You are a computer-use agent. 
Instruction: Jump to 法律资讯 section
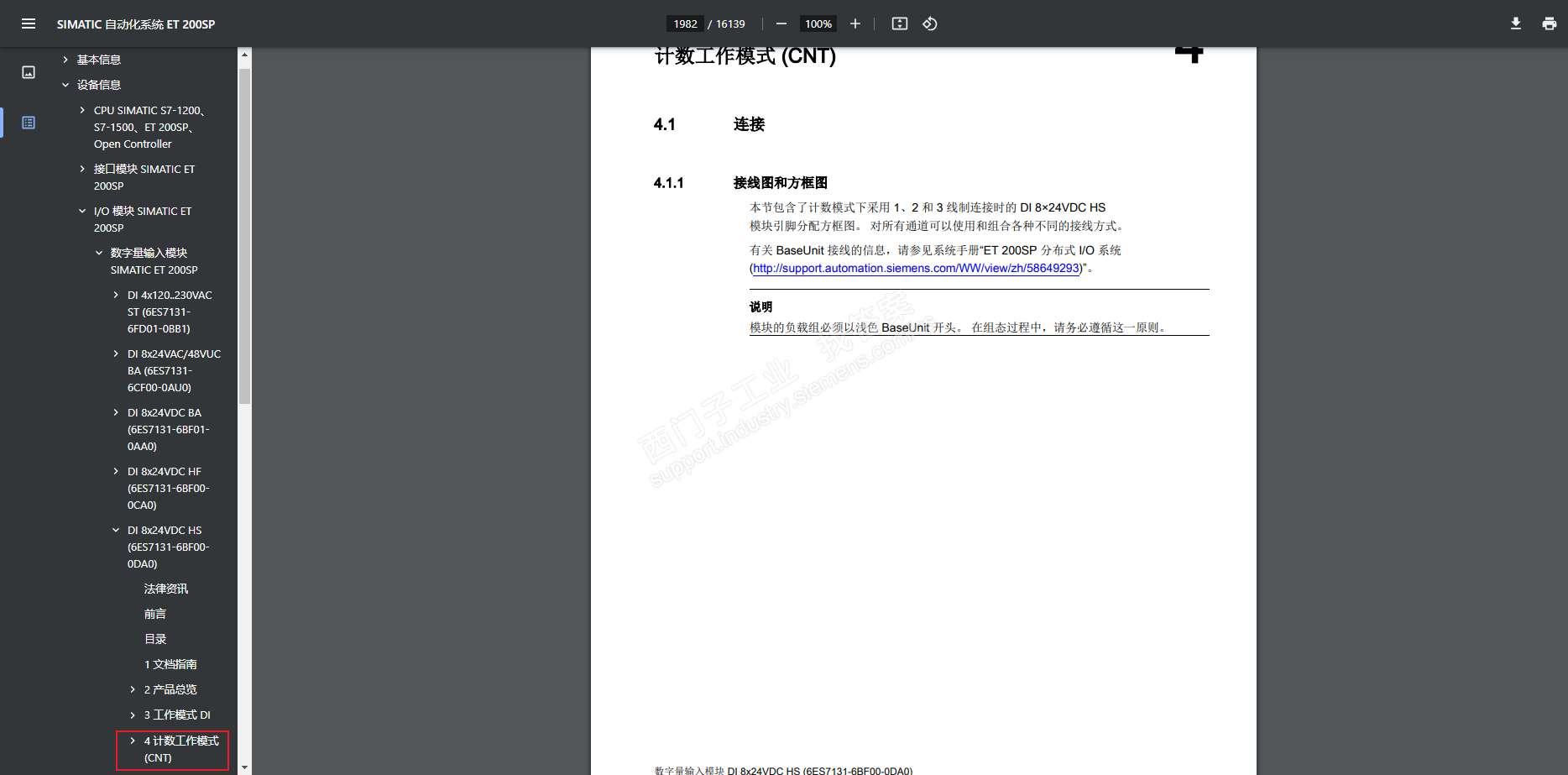pyautogui.click(x=166, y=589)
